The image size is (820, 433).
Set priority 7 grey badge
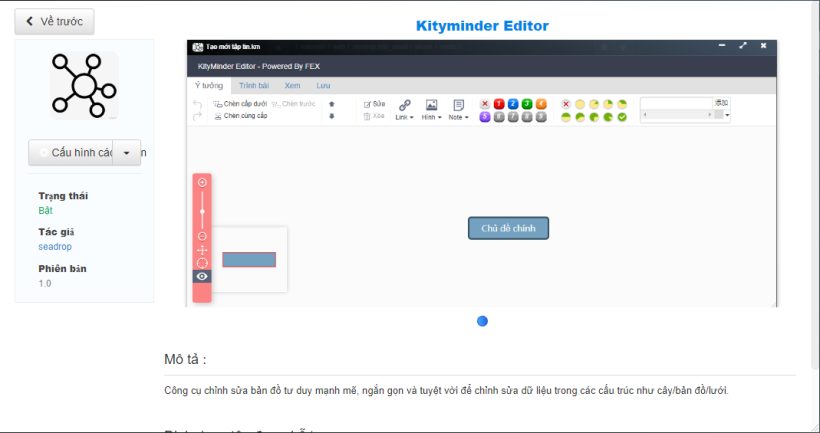click(514, 117)
